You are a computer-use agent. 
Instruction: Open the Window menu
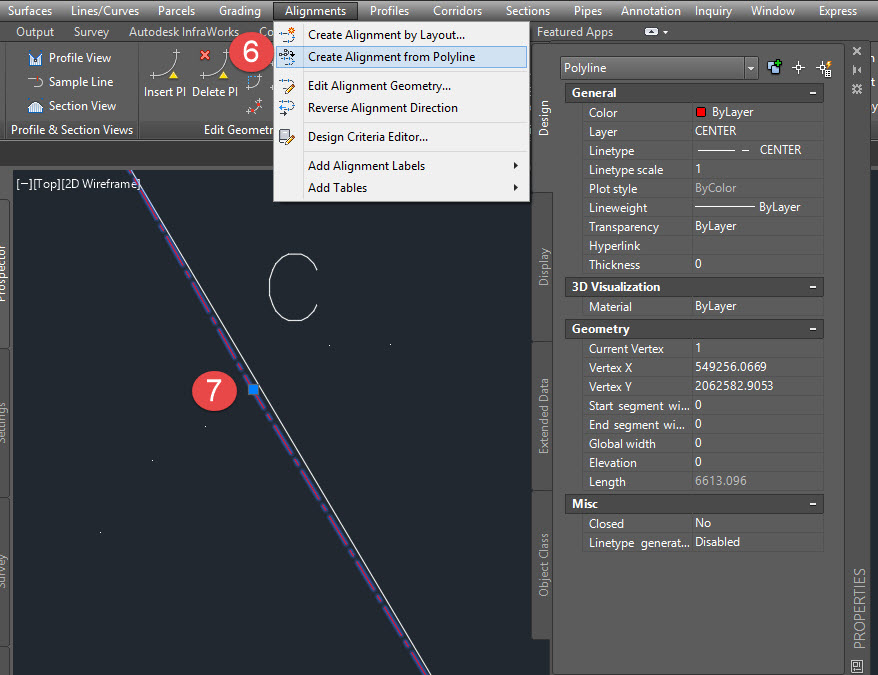773,11
